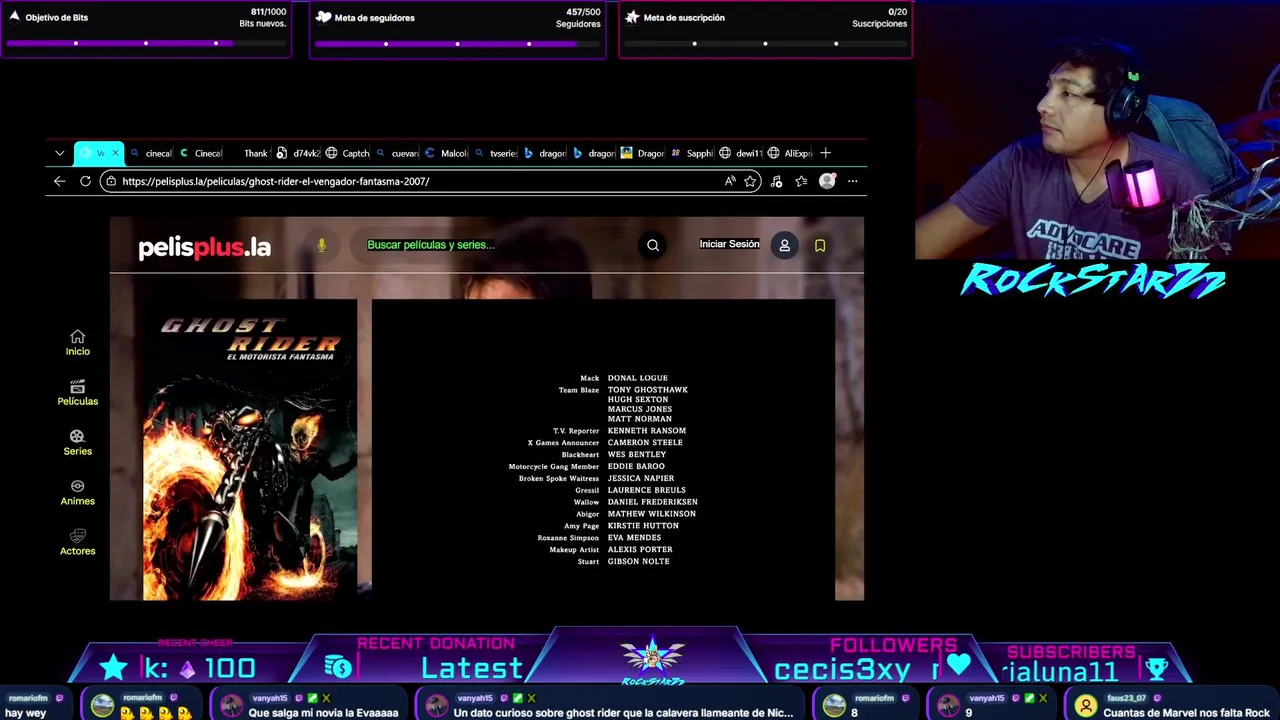Click the SUBSCRIBERS label in overlay

point(1071,652)
